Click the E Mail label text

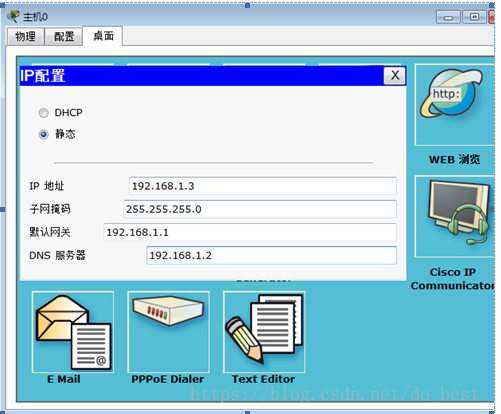coord(64,379)
